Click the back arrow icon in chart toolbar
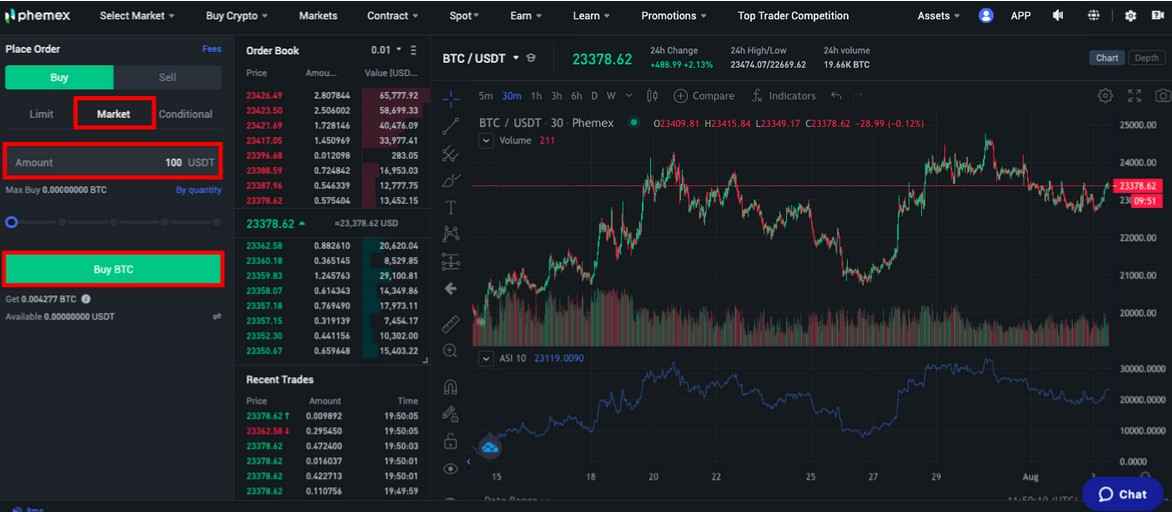 click(451, 289)
